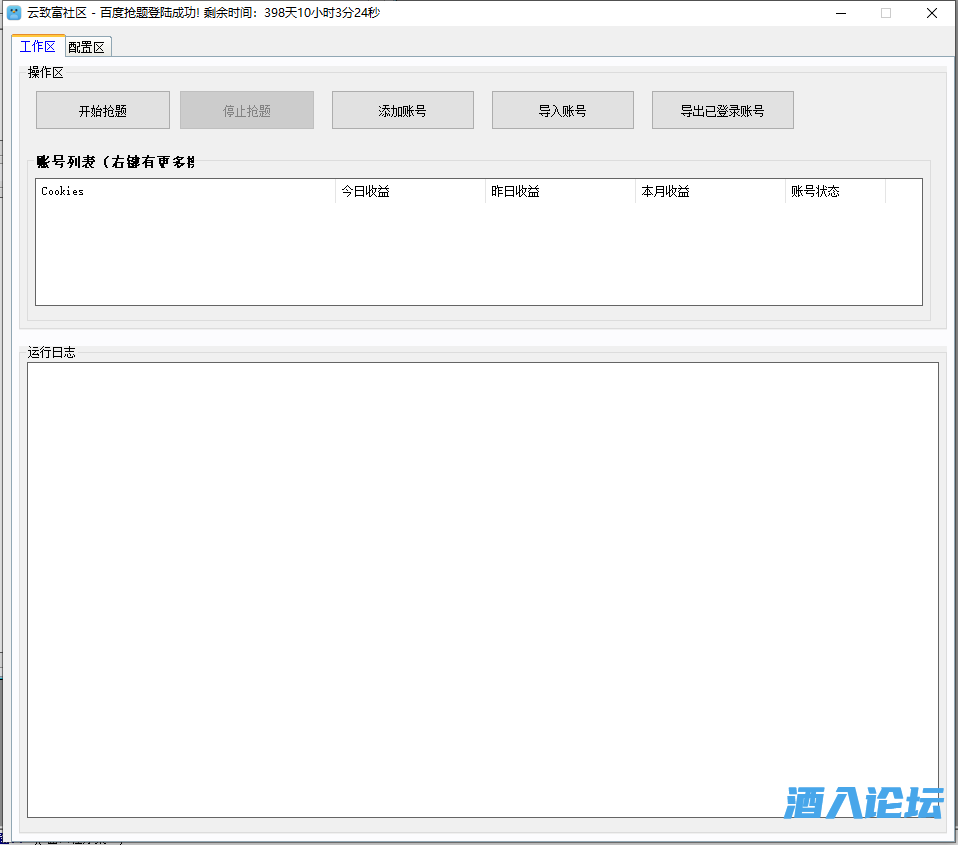
Task: Click the 酒入论坛 watermark logo
Action: point(864,801)
